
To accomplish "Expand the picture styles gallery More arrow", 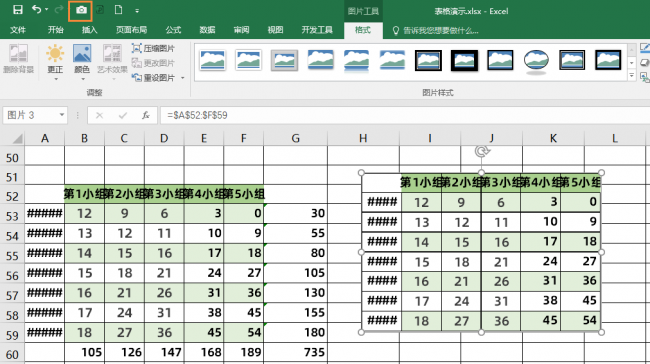I will click(632, 76).
